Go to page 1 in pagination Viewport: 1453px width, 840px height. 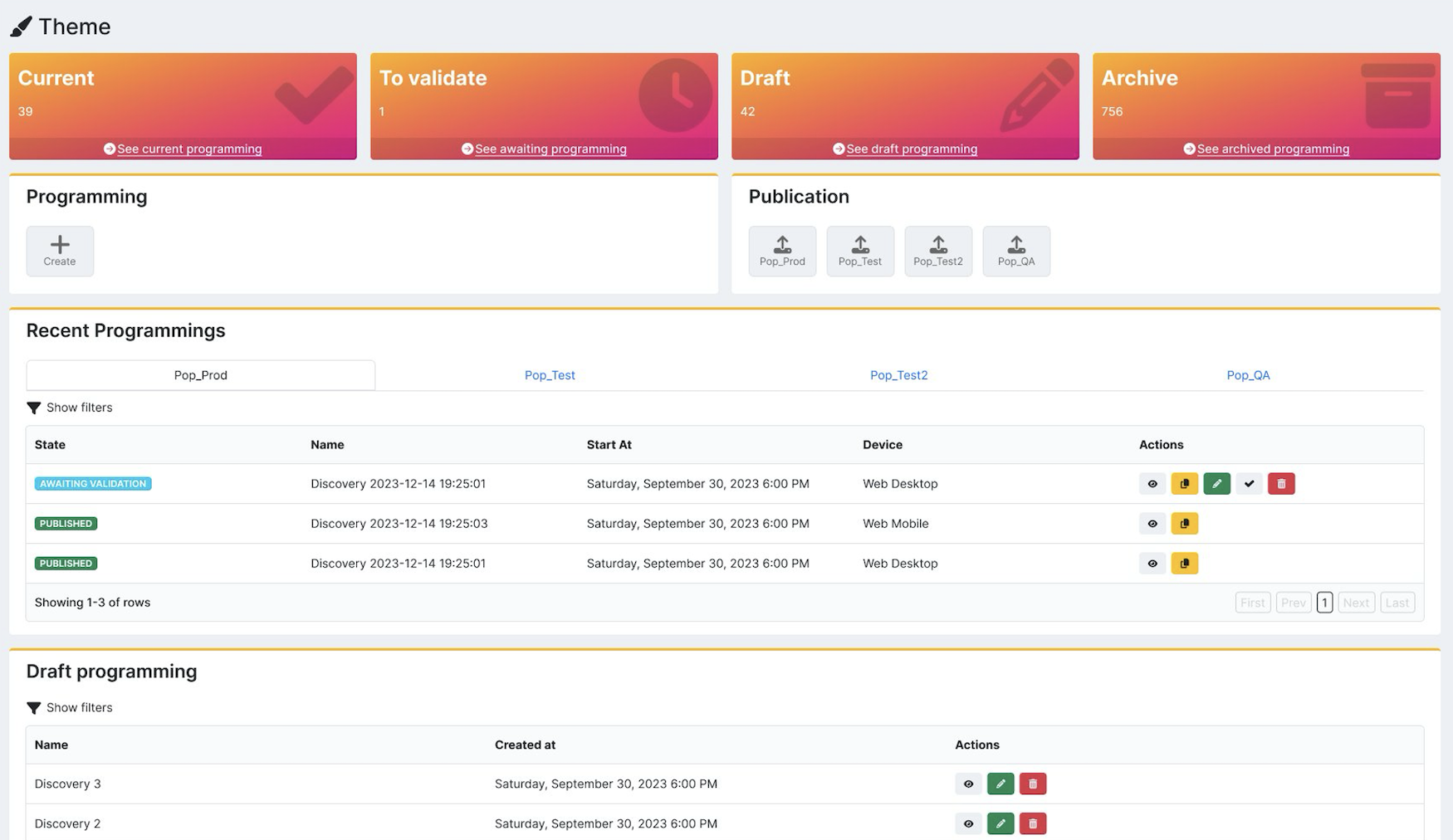[1324, 603]
